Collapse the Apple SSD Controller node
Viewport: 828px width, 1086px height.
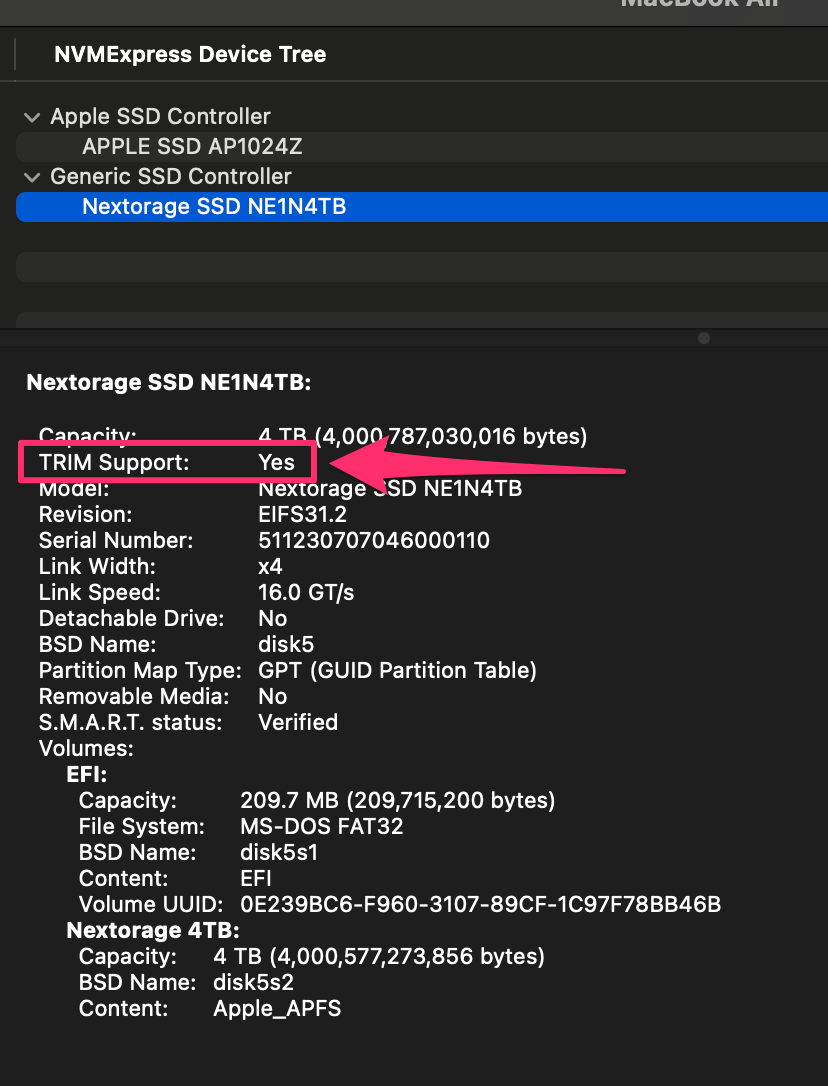32,117
